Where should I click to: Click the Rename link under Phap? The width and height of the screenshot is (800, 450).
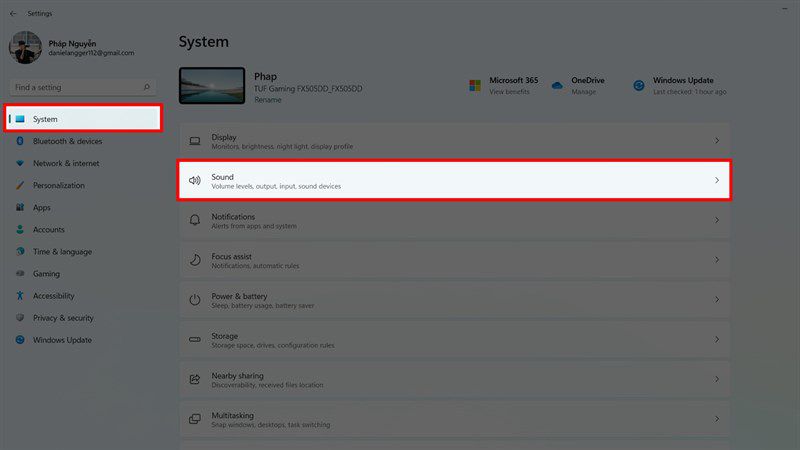click(268, 100)
